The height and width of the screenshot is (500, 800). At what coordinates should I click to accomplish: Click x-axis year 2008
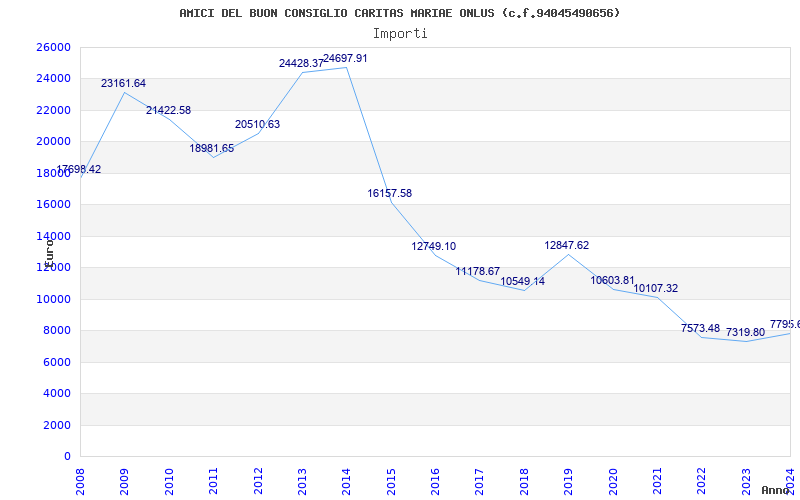[x=80, y=481]
